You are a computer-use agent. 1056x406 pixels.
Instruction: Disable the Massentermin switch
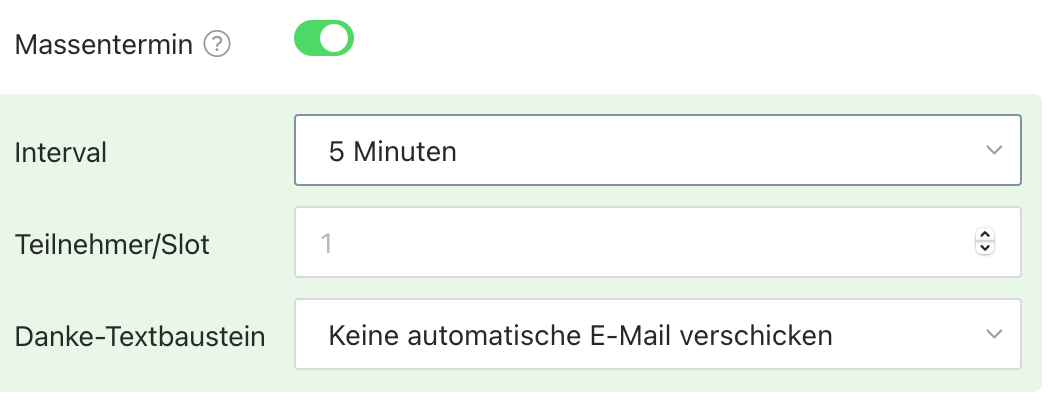pyautogui.click(x=324, y=38)
